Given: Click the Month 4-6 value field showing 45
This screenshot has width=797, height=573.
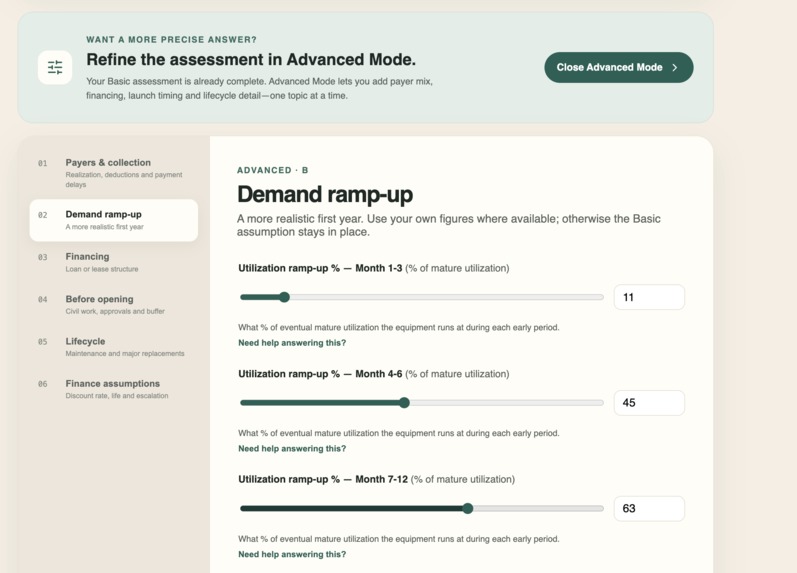Looking at the screenshot, I should [649, 403].
